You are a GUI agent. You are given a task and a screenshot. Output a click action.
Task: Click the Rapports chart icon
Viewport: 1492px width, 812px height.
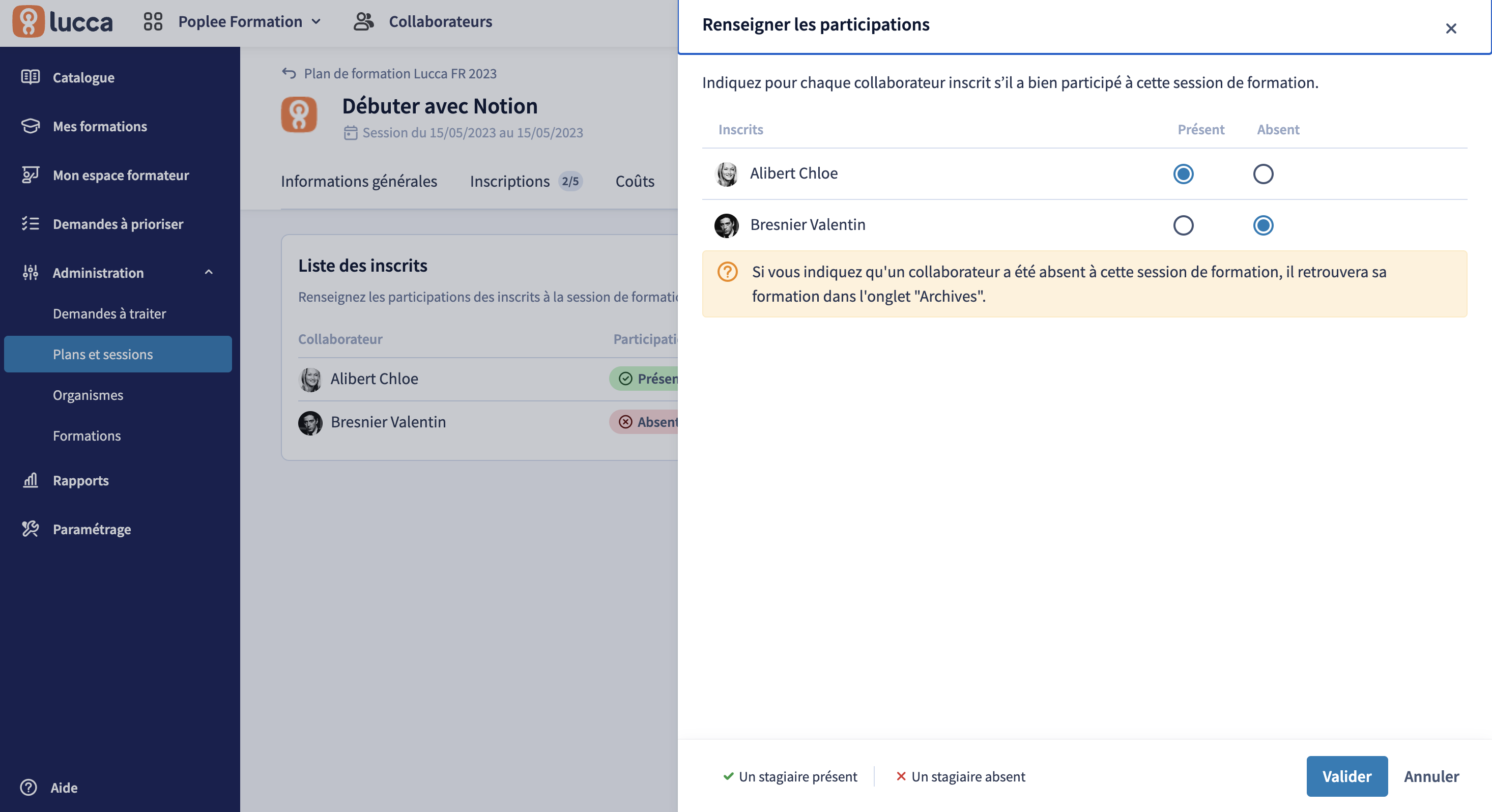(x=31, y=480)
